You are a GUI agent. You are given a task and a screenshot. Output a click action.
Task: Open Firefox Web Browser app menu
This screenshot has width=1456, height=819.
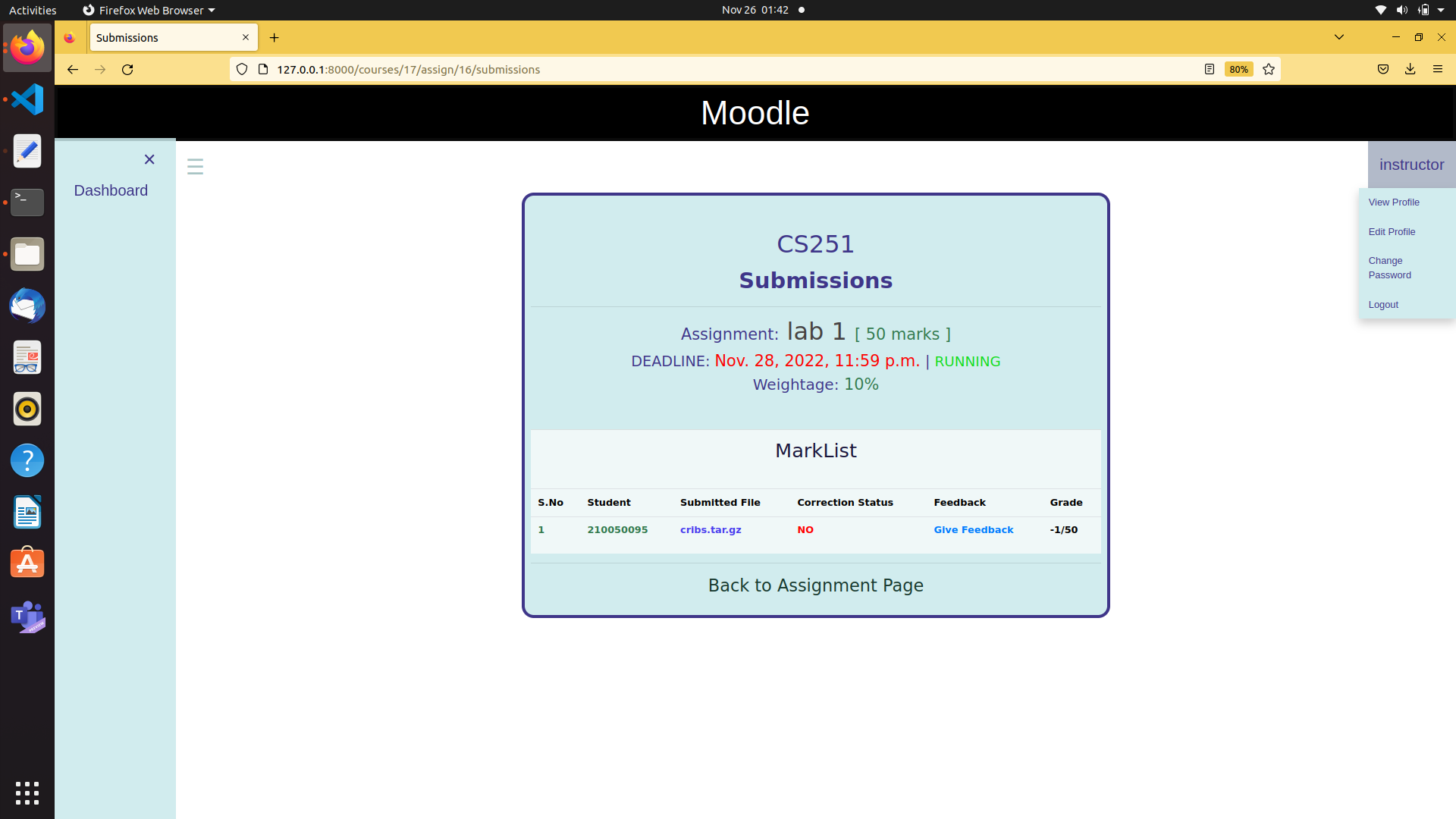click(x=149, y=10)
